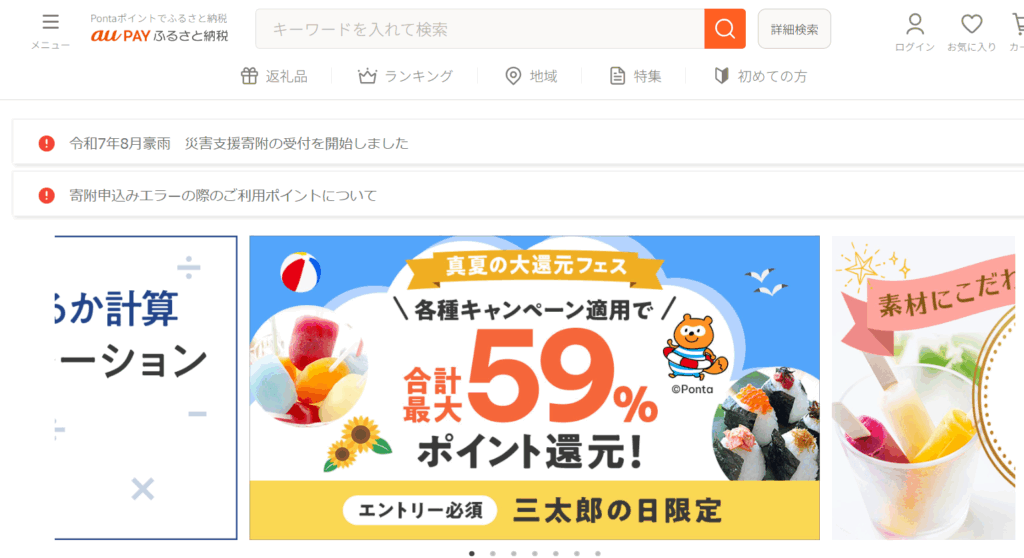Open the お気に入り heart icon
The image size is (1024, 558).
click(x=971, y=33)
